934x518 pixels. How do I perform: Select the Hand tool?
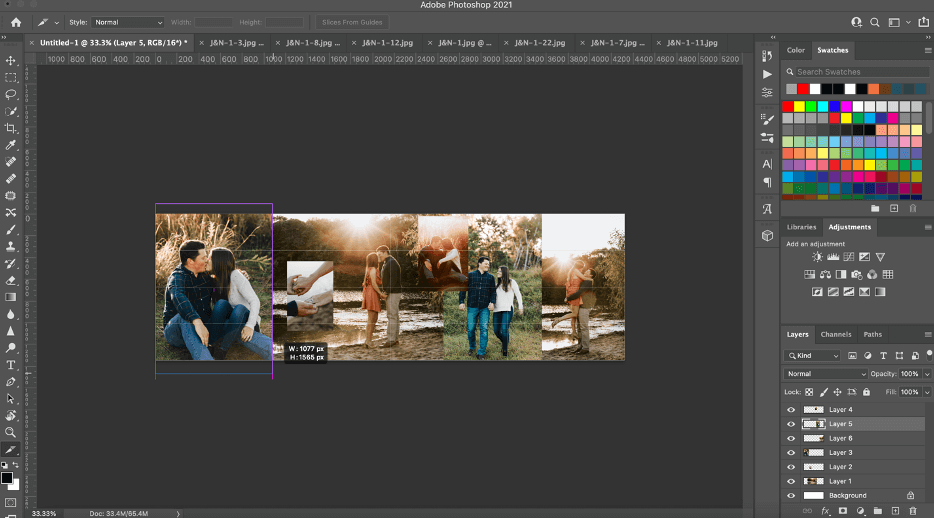11,415
